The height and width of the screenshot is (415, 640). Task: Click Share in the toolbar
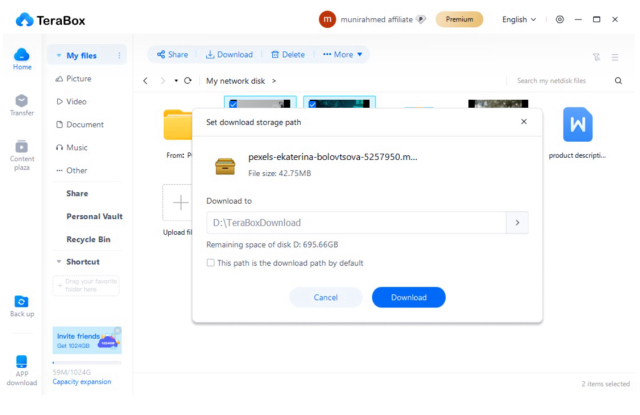172,54
